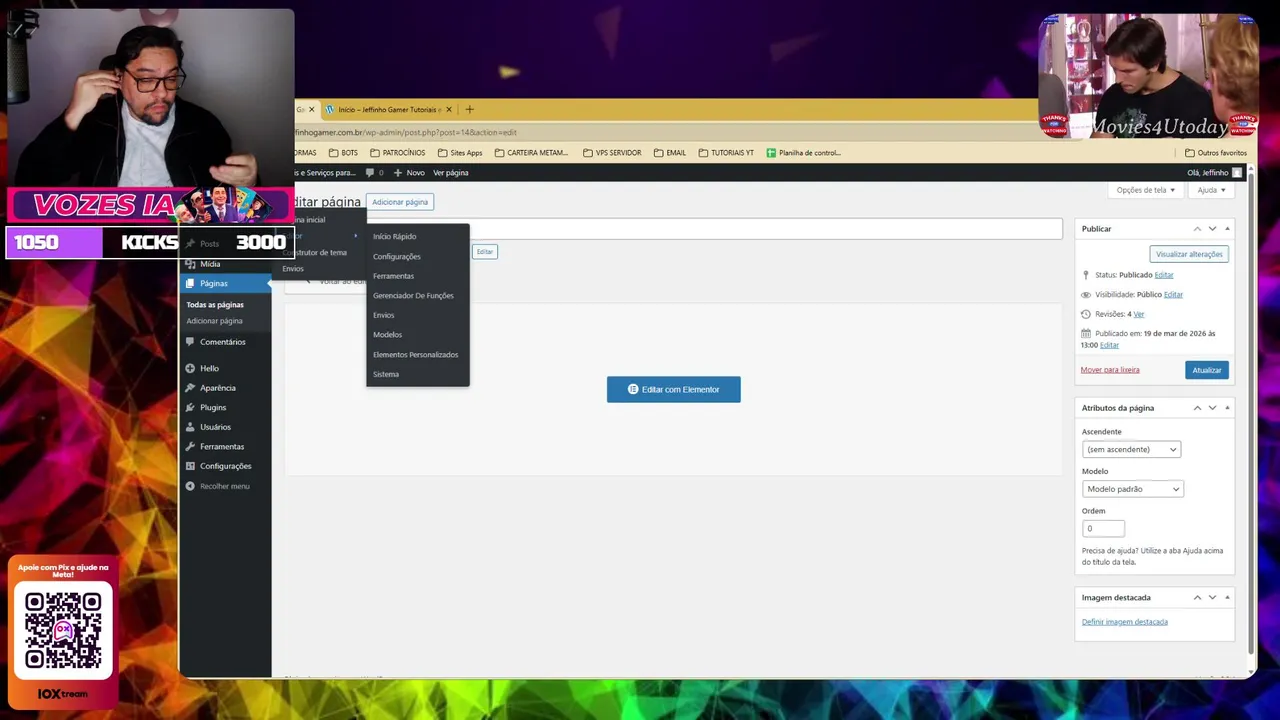Move the Publicar box down
The width and height of the screenshot is (1280, 720).
tap(1212, 229)
